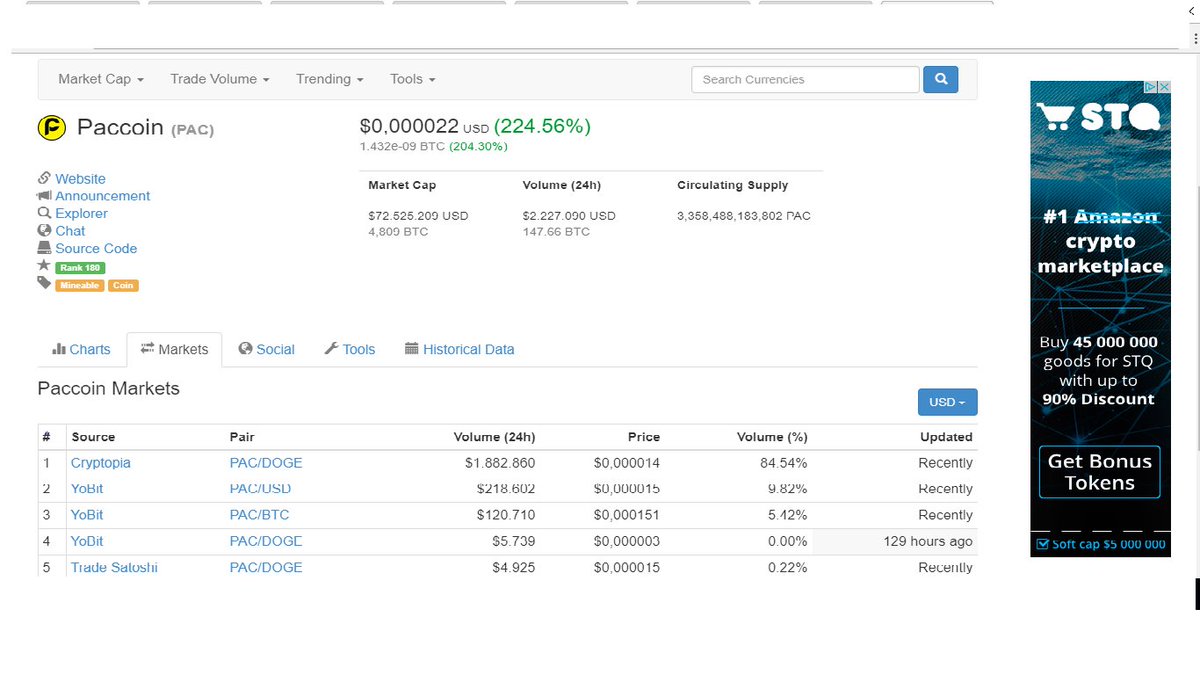
Task: Sort by the Price column header
Action: (x=644, y=437)
